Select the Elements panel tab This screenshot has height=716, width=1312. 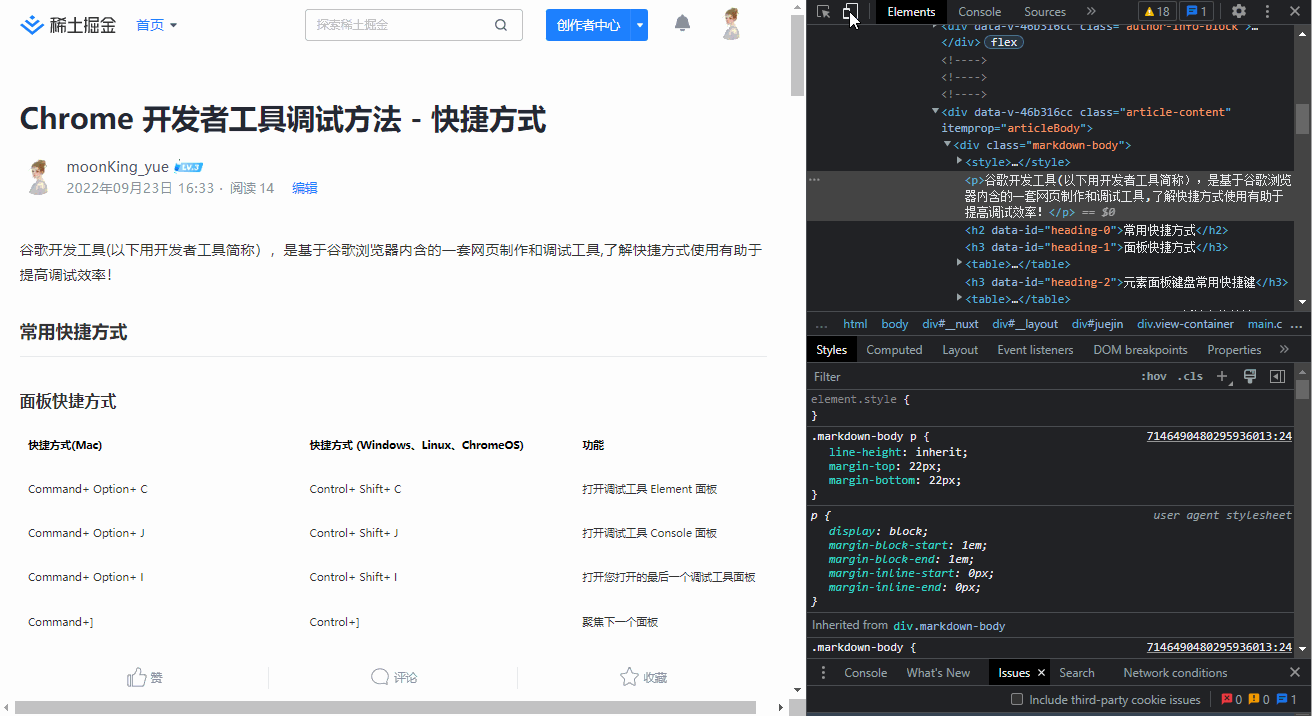point(911,12)
